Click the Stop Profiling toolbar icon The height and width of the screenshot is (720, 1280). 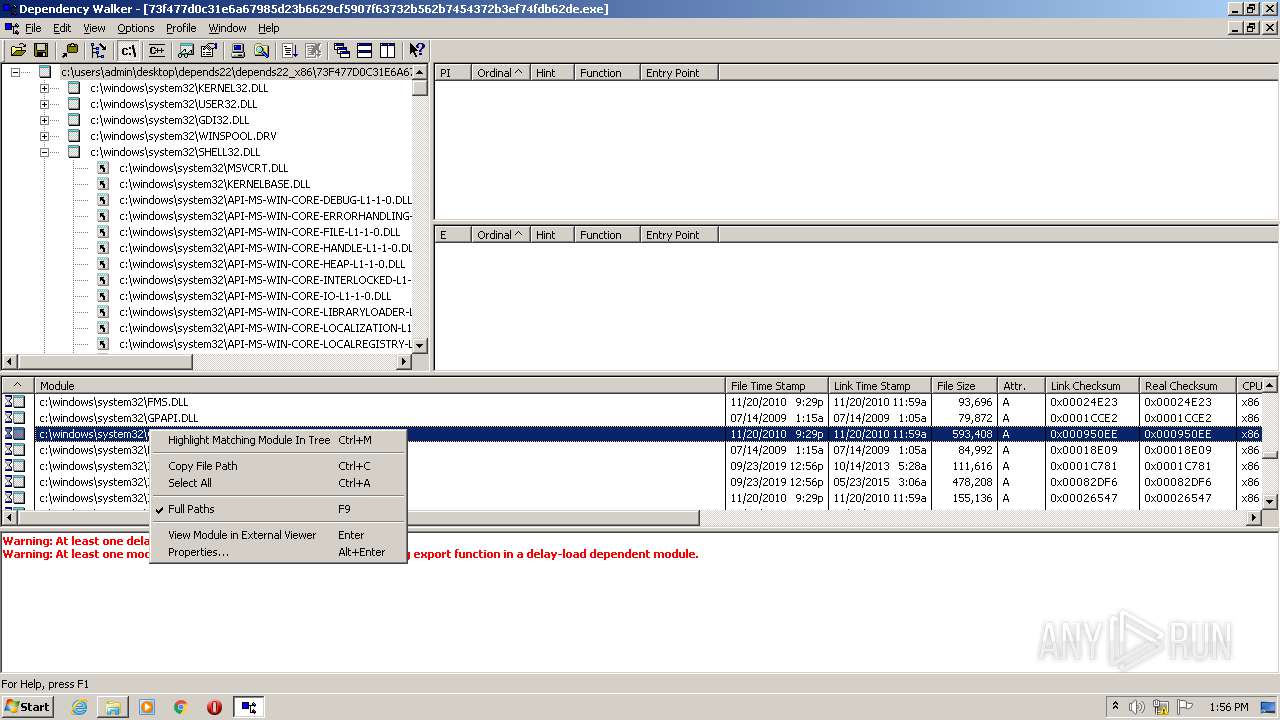click(313, 50)
